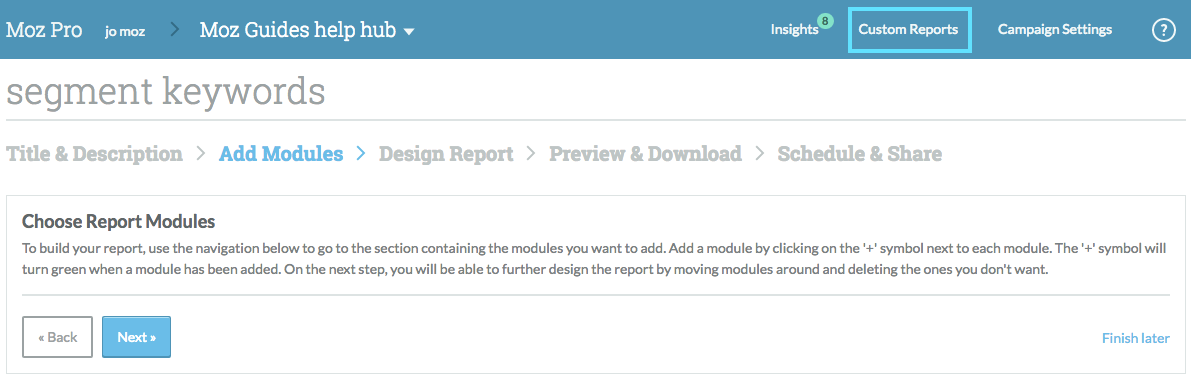Open the Moz Guides help hub campaign selector
This screenshot has width=1191, height=384.
pos(307,30)
